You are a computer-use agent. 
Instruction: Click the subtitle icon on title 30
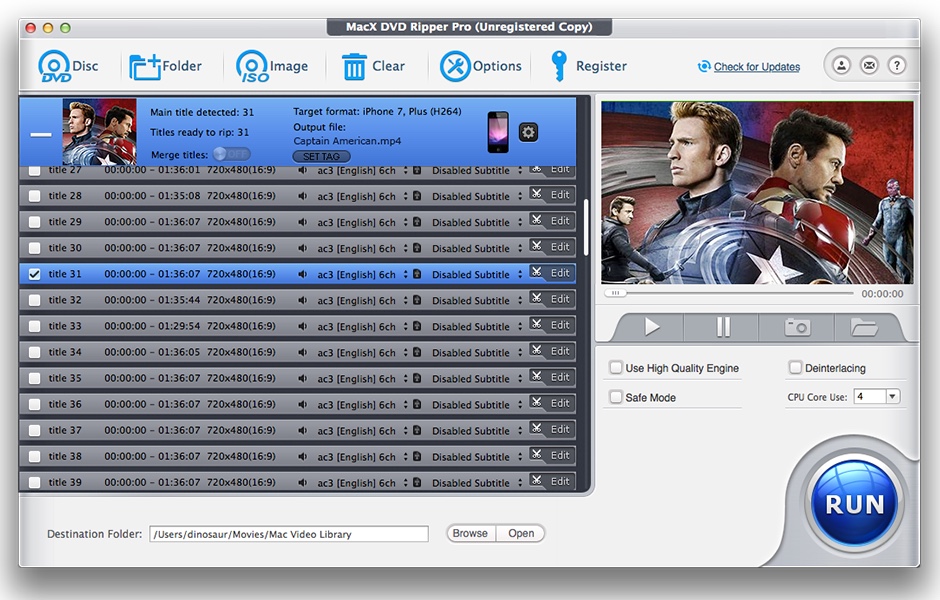[x=417, y=248]
